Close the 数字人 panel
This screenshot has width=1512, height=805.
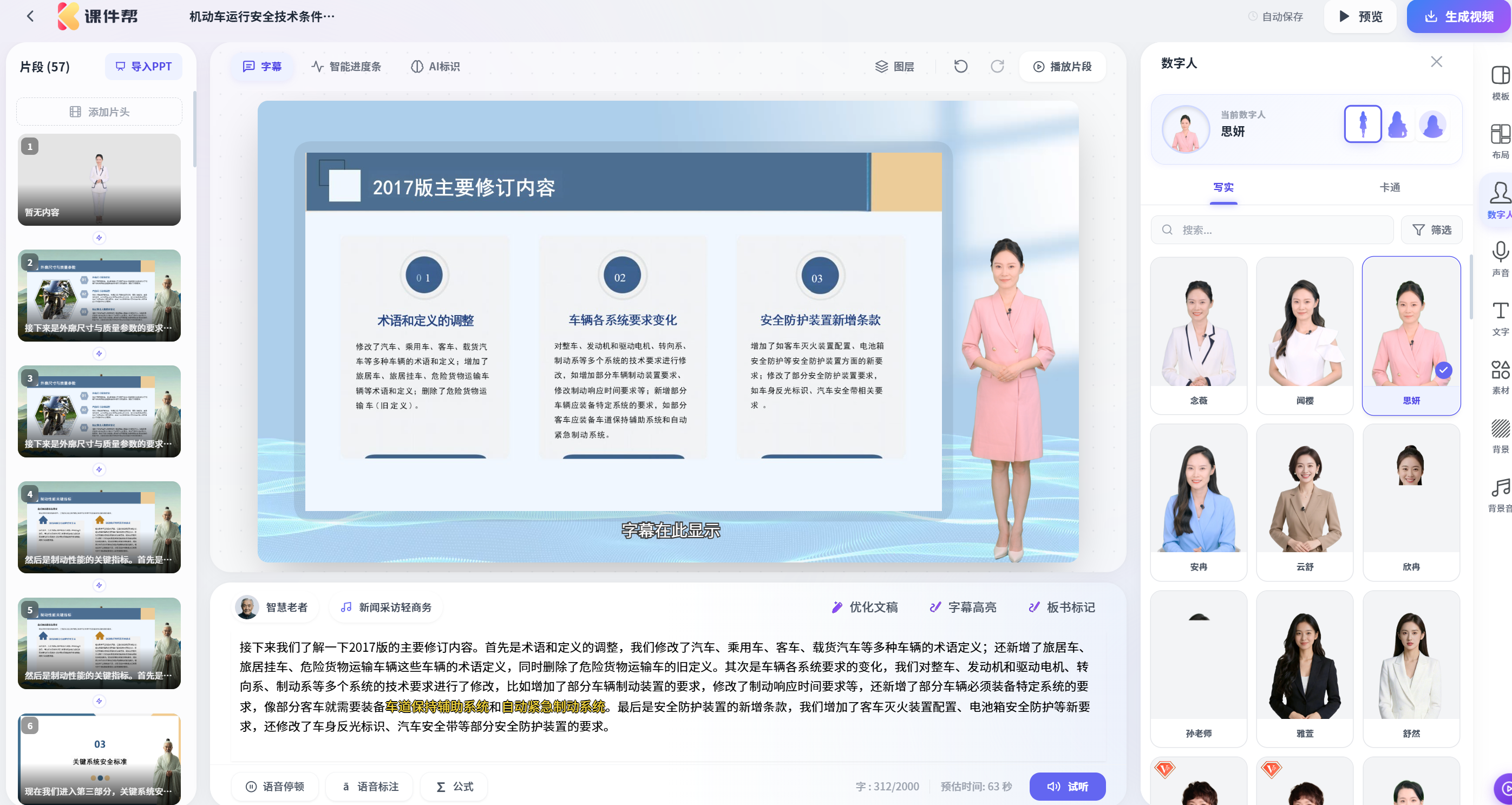point(1436,62)
